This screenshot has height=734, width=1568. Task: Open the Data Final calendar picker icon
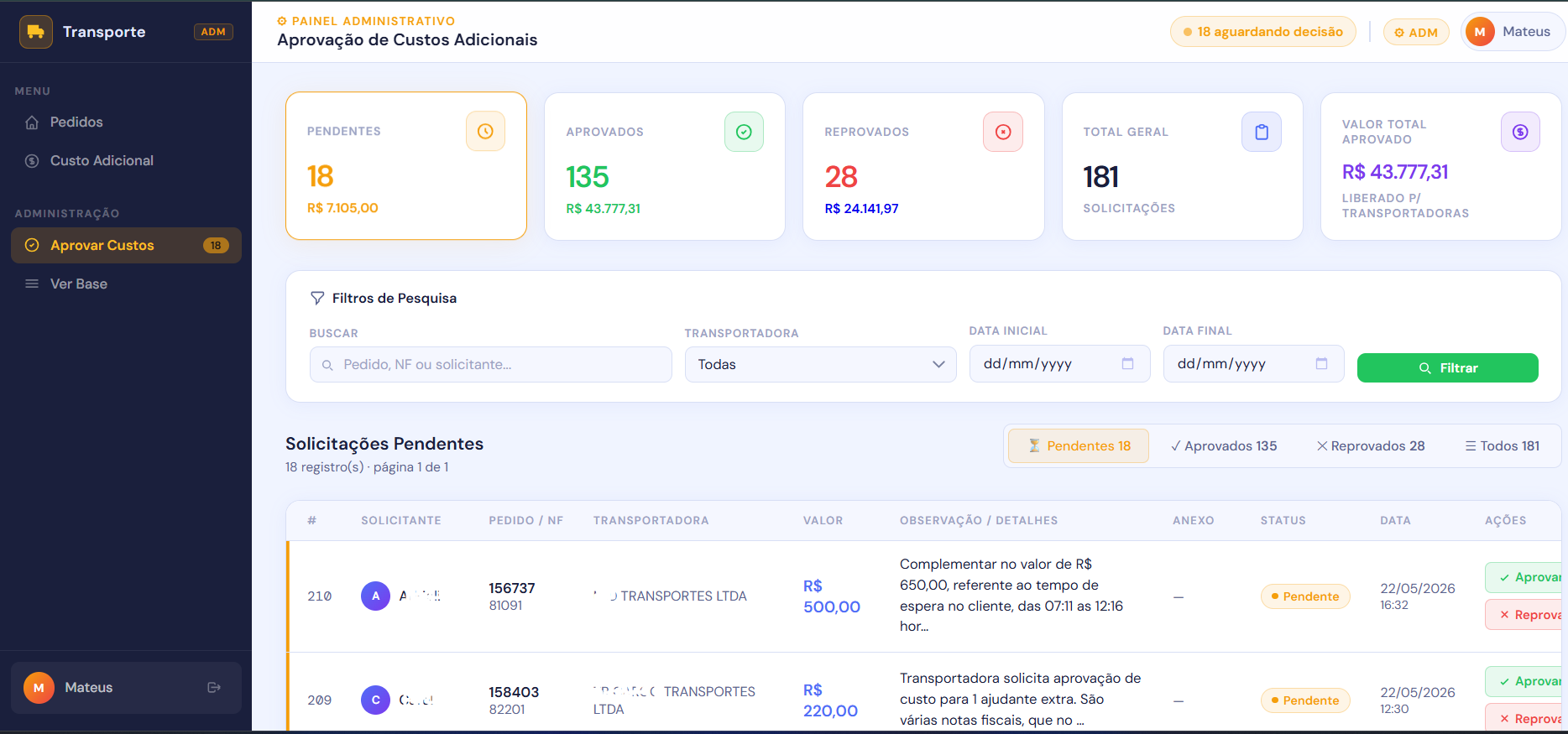point(1321,363)
